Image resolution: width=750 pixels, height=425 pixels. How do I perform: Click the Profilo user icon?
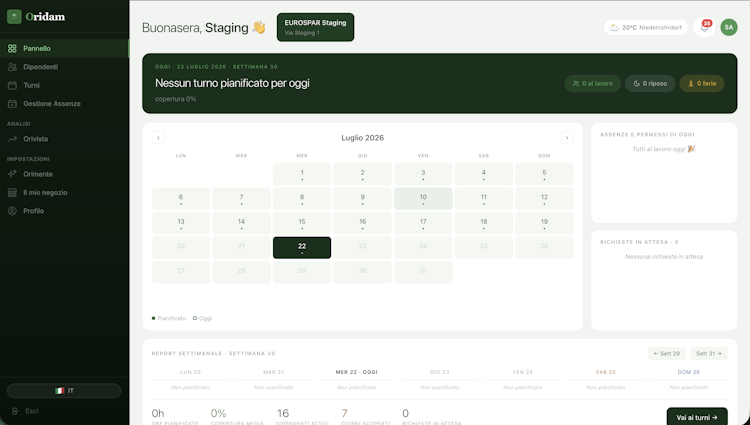(x=12, y=211)
